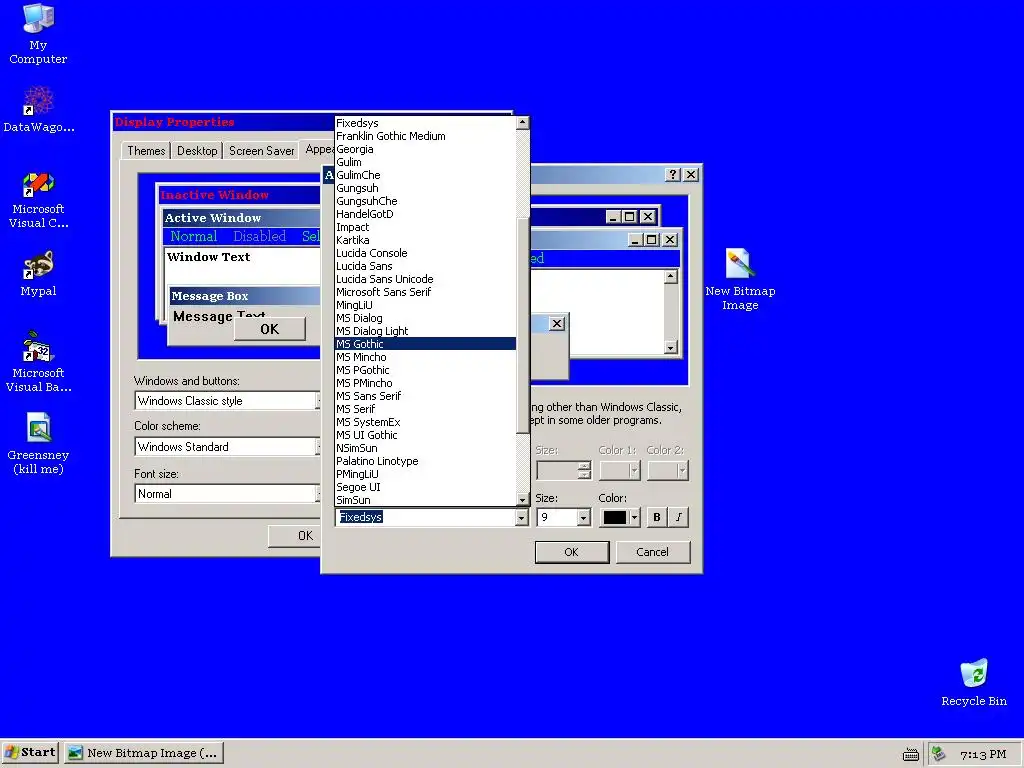Switch to the Themes tab

[x=146, y=151]
